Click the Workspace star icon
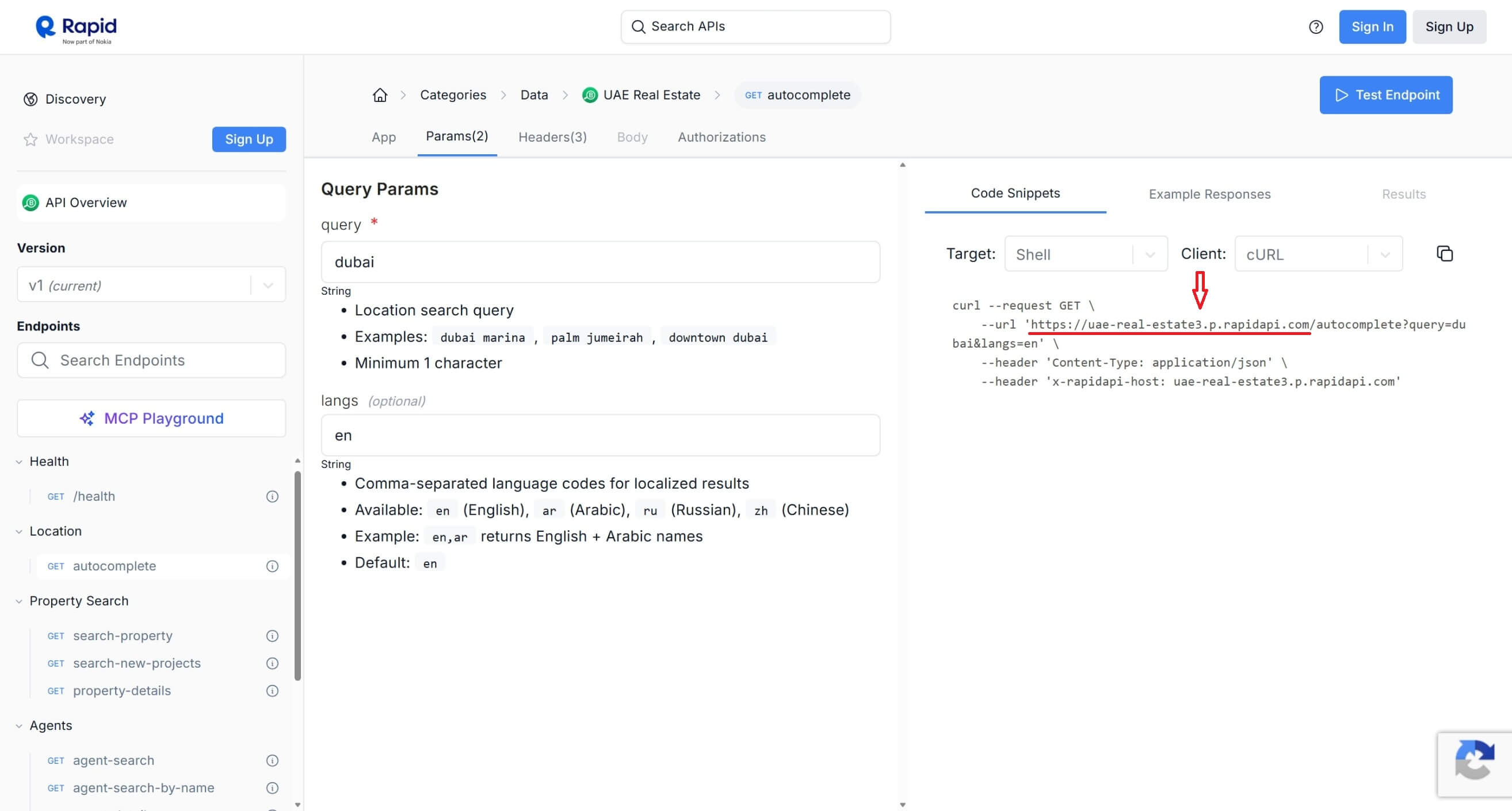The width and height of the screenshot is (1512, 811). click(x=30, y=140)
